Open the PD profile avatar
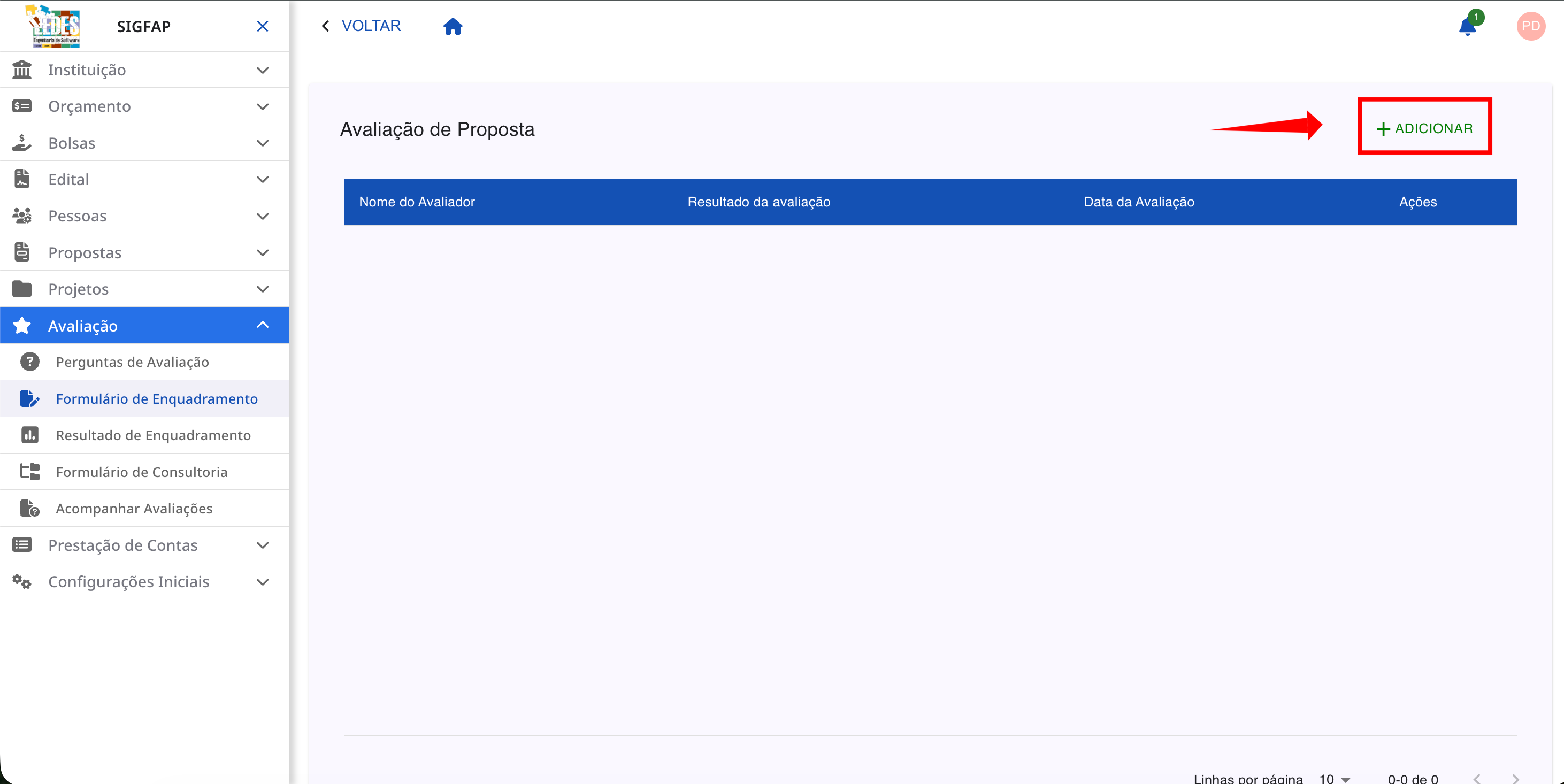The height and width of the screenshot is (784, 1564). [1531, 26]
